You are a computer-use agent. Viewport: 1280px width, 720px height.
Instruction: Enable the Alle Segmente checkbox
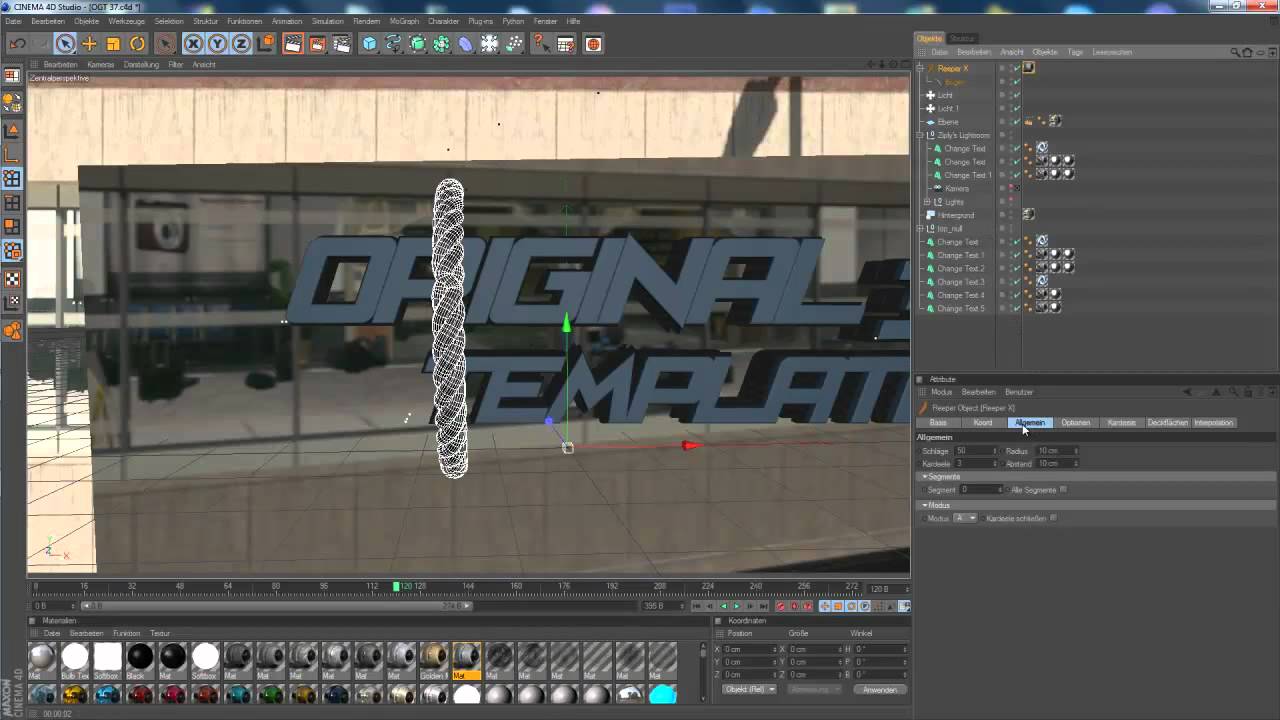tap(1063, 490)
